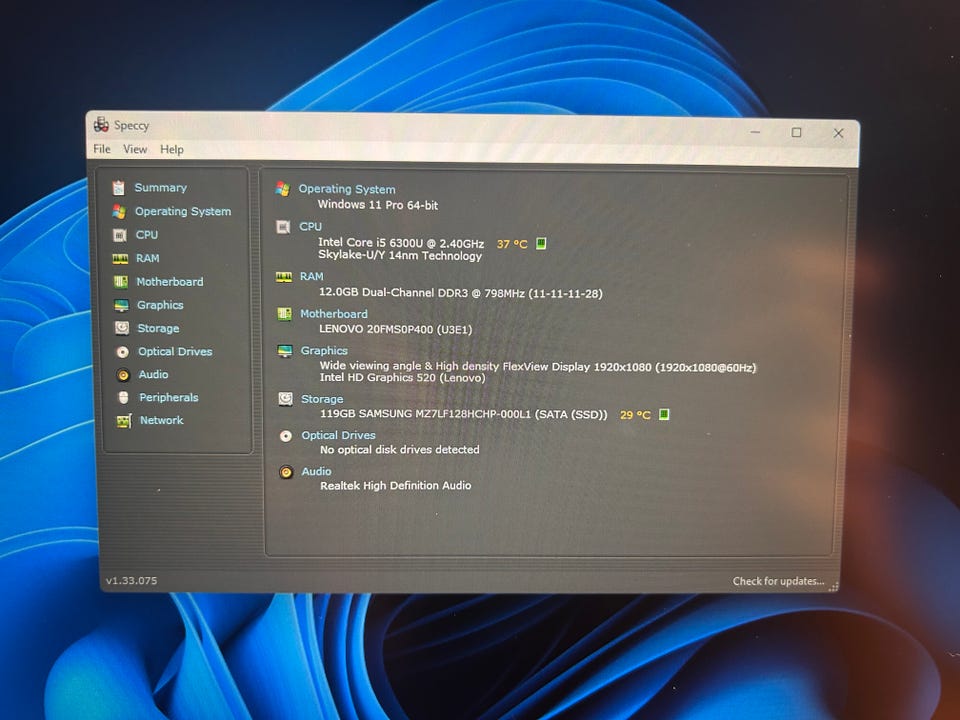
Task: Click green CPU temperature indicator beside 37 °C
Action: [541, 243]
